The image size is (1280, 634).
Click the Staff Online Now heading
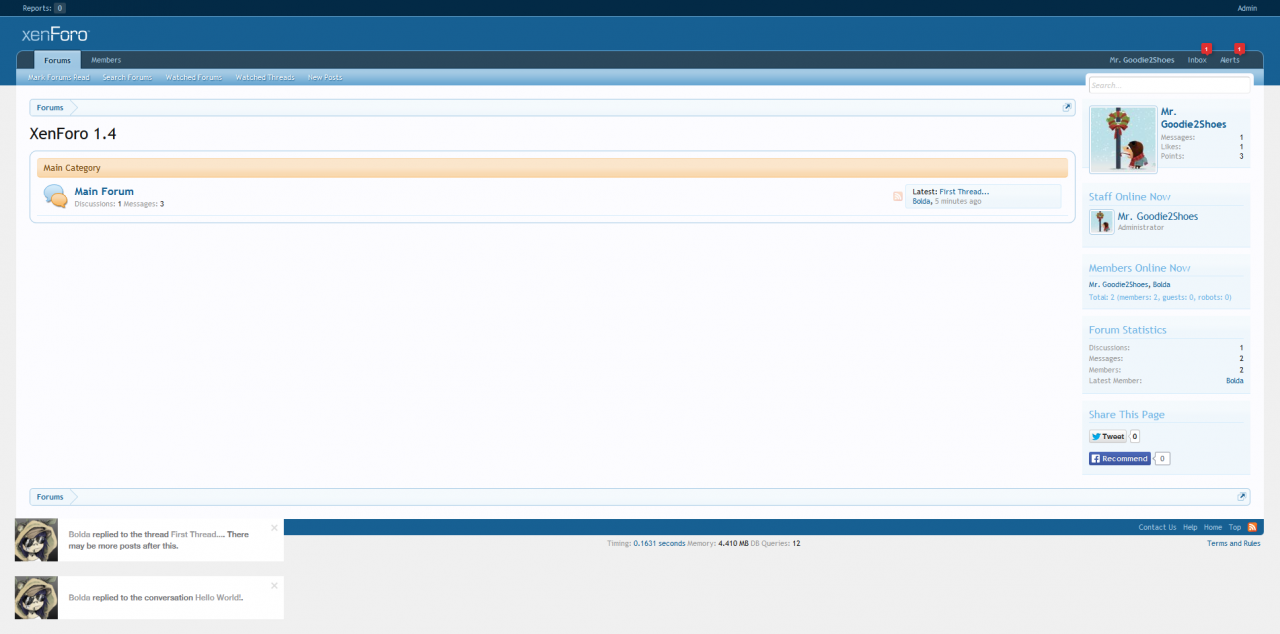[x=1129, y=197]
